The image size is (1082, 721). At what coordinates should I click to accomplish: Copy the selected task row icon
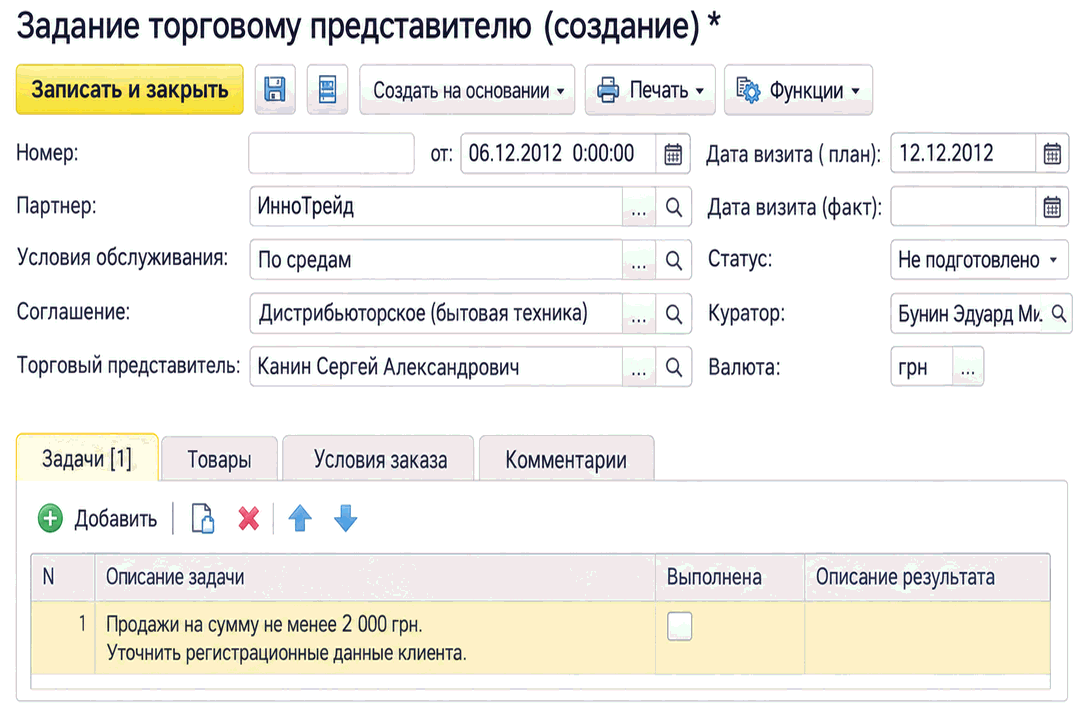(203, 518)
